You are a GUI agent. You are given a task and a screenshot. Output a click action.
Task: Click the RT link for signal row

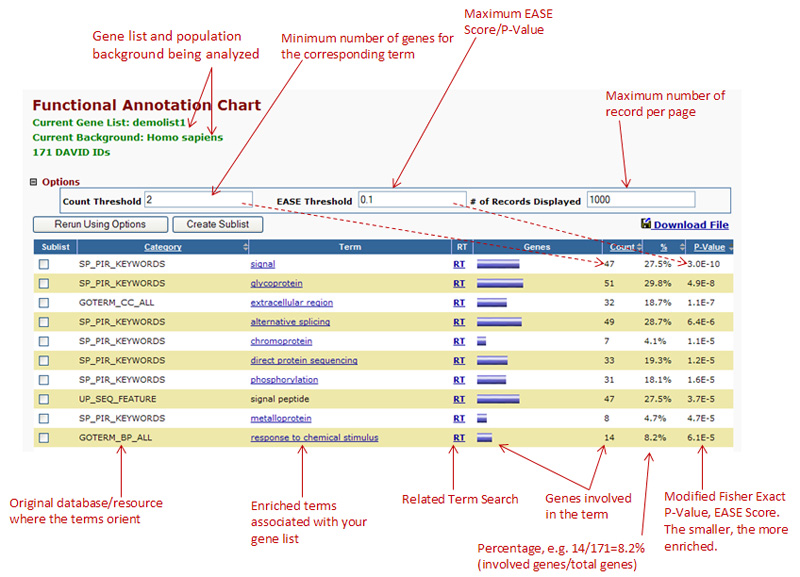[460, 264]
